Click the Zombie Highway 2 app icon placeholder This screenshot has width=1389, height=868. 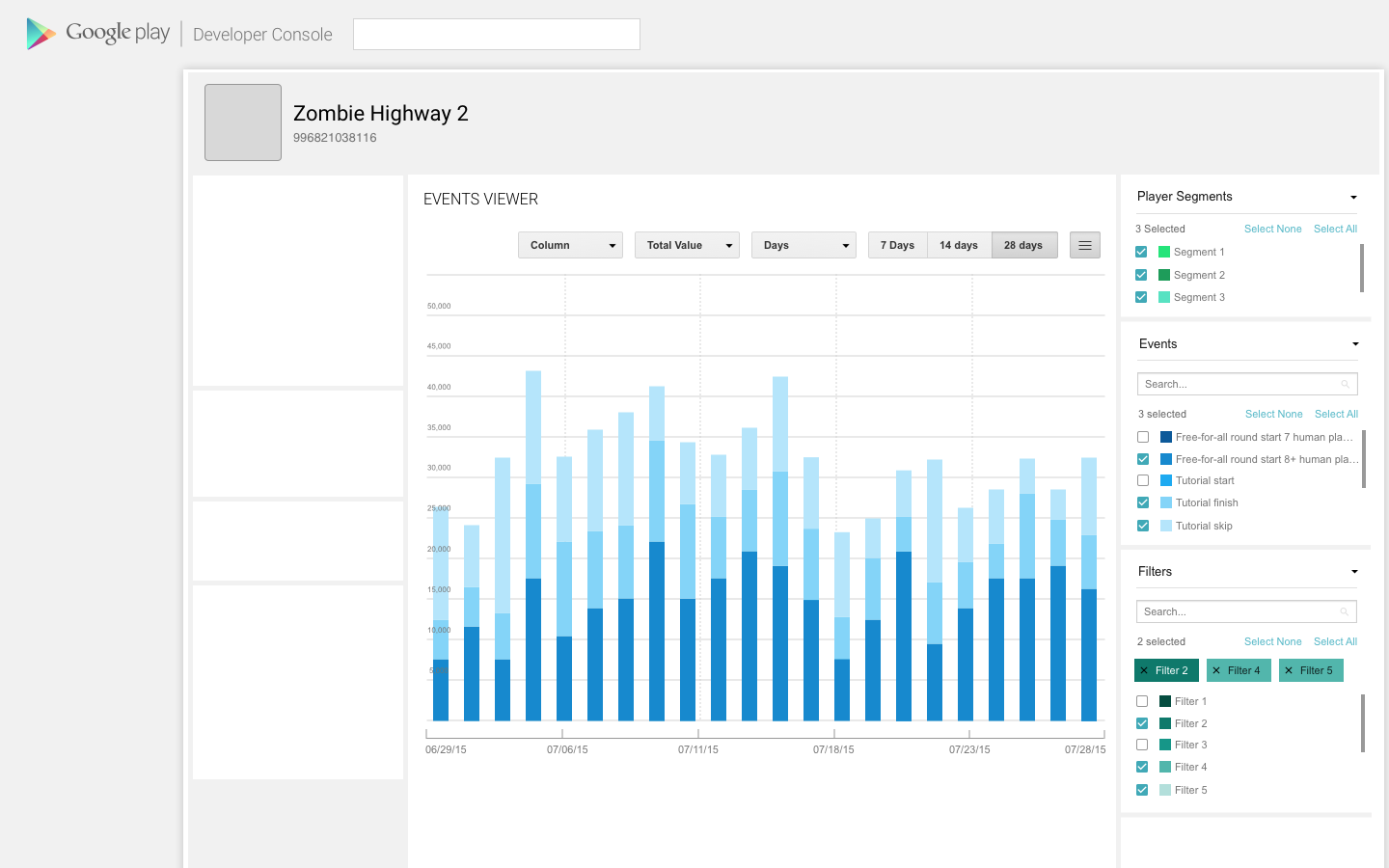click(243, 122)
